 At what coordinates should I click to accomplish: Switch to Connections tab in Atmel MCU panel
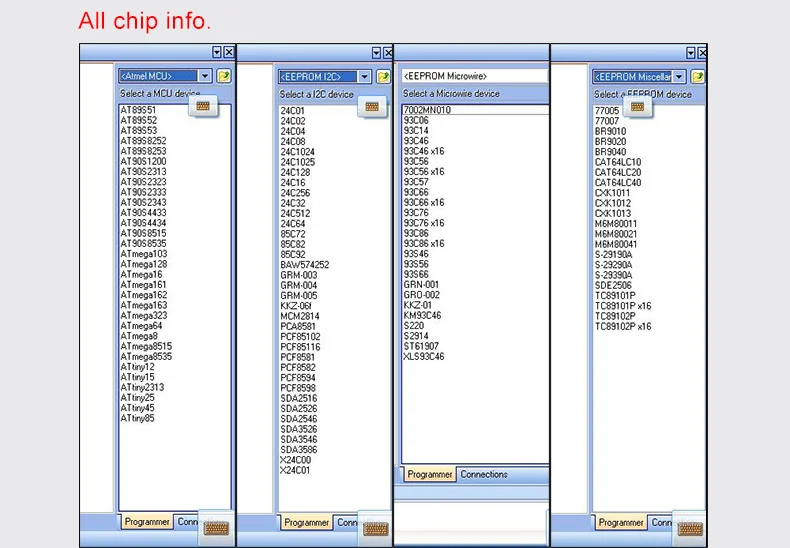(x=187, y=522)
